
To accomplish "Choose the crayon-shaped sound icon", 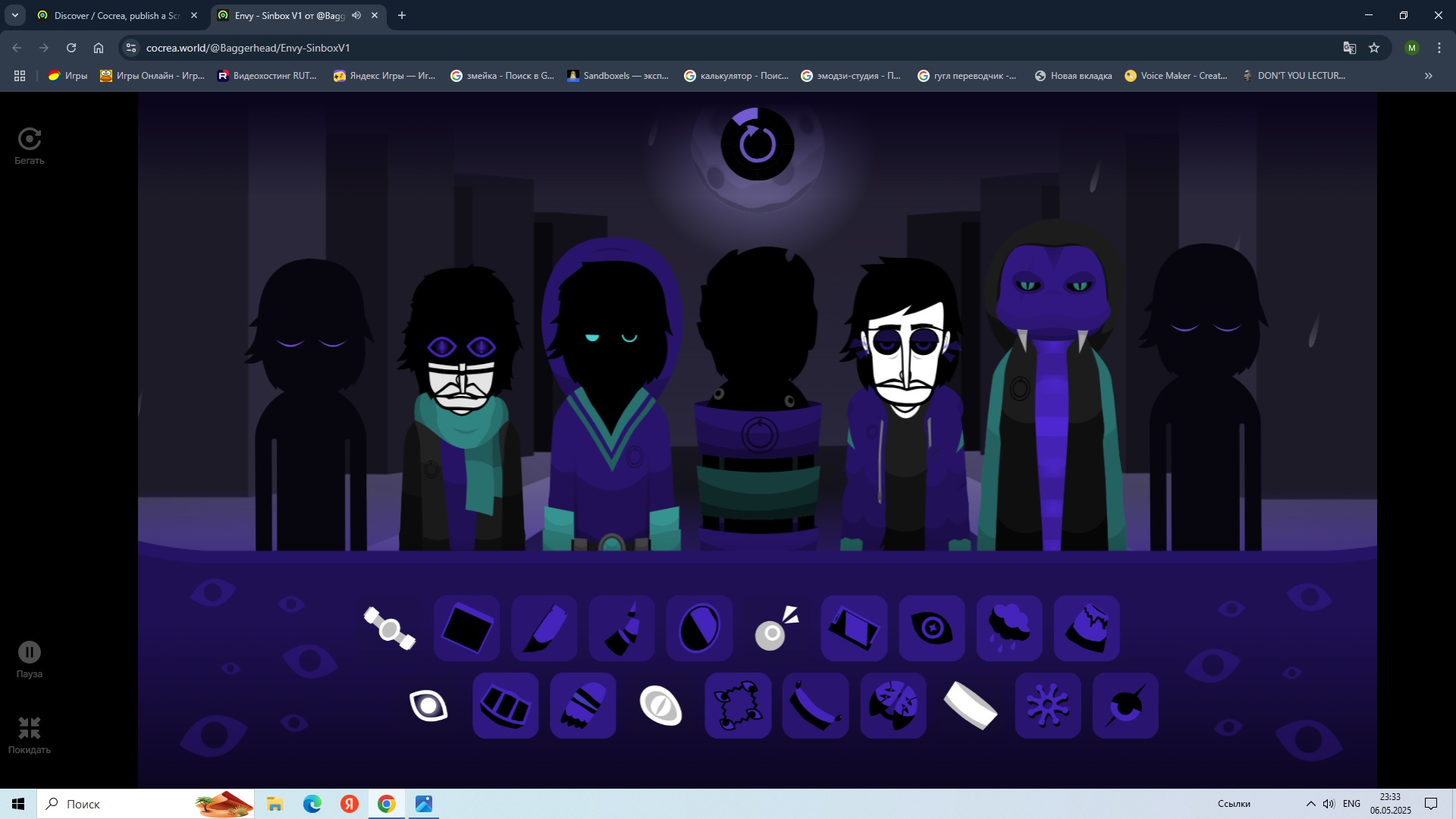I will [x=544, y=628].
